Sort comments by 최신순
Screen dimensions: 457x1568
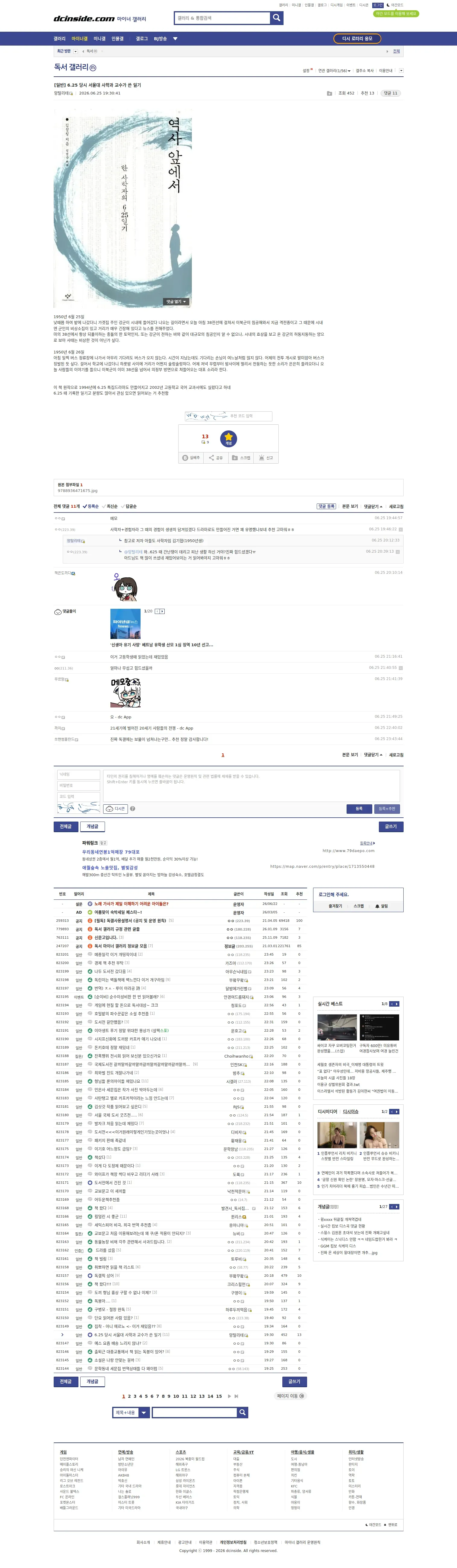tap(110, 506)
